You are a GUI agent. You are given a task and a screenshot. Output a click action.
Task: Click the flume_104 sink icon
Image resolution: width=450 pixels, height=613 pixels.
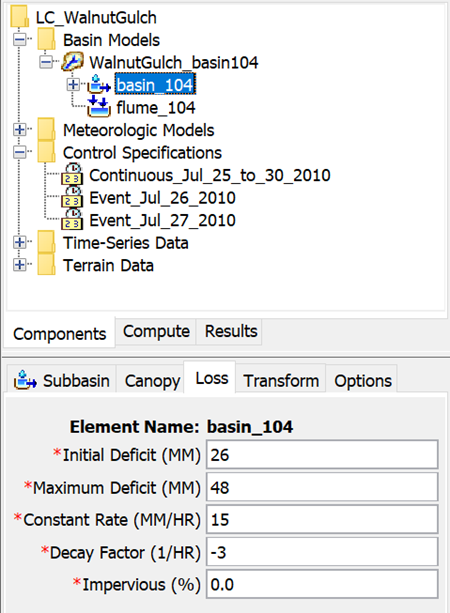coord(99,107)
